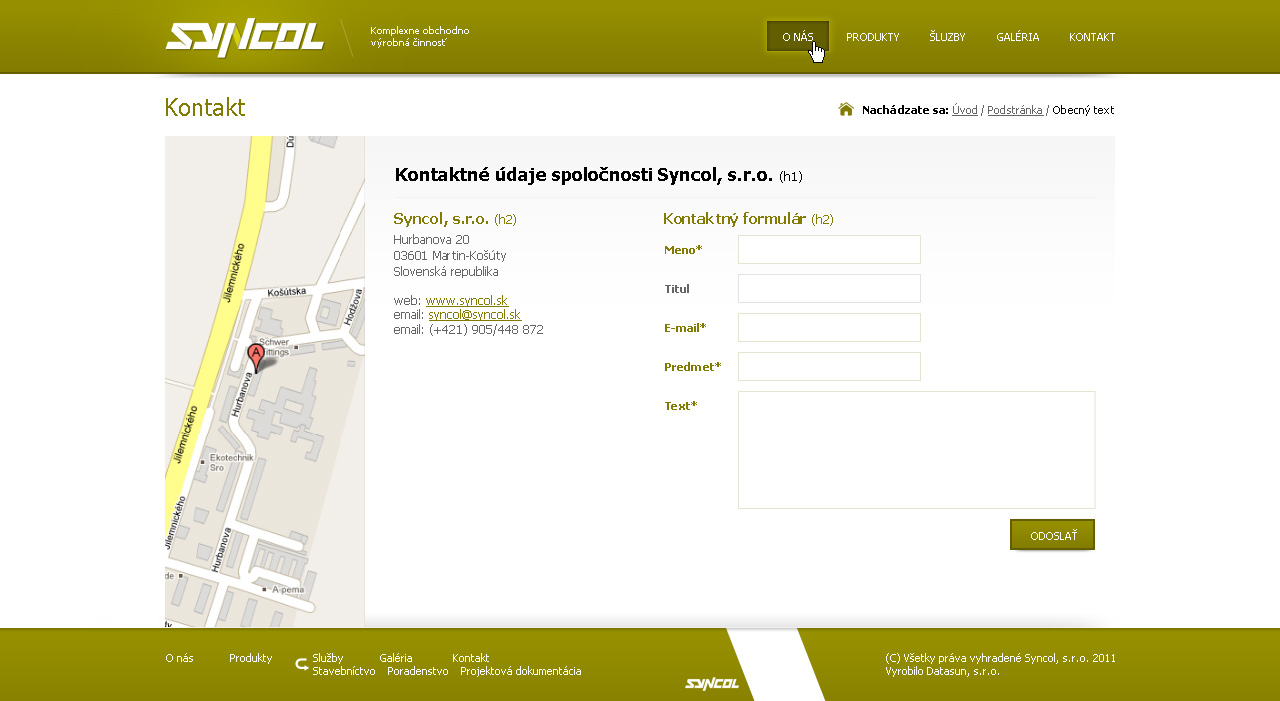The width and height of the screenshot is (1280, 701).
Task: Click into the E-mail input field
Action: click(x=829, y=327)
